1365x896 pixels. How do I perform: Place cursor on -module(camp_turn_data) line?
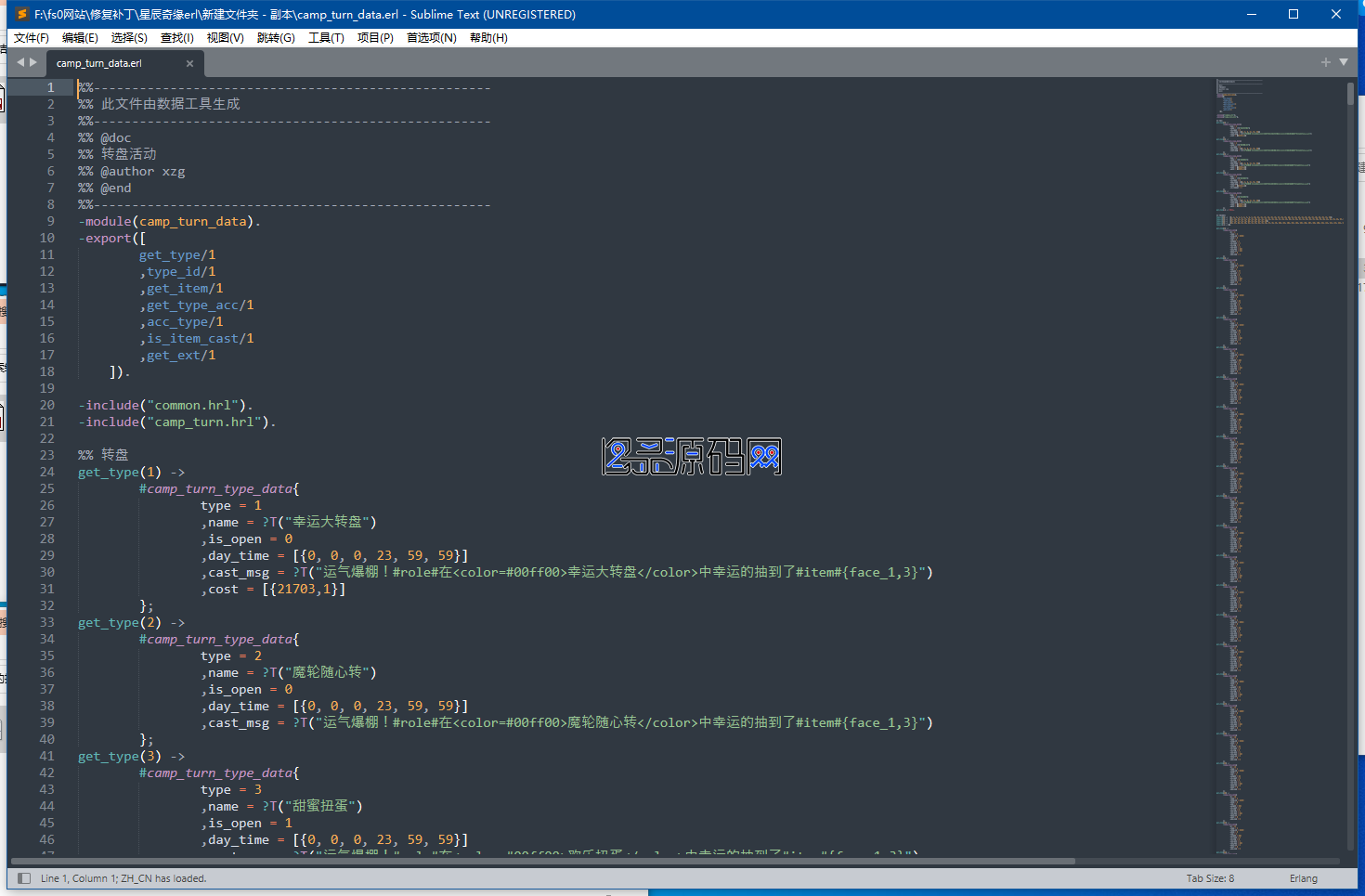tap(169, 221)
